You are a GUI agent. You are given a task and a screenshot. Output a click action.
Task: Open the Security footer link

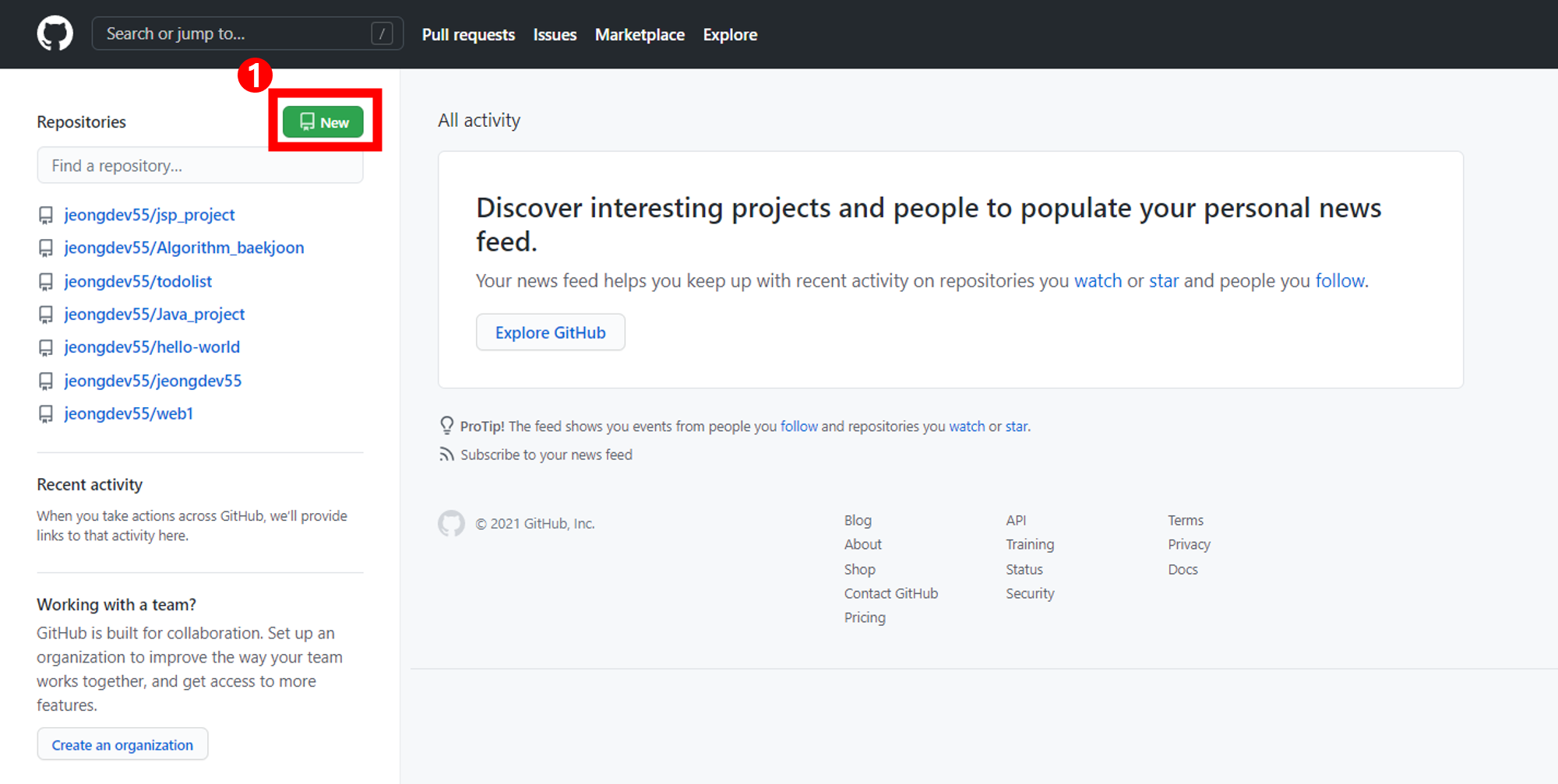click(1030, 593)
